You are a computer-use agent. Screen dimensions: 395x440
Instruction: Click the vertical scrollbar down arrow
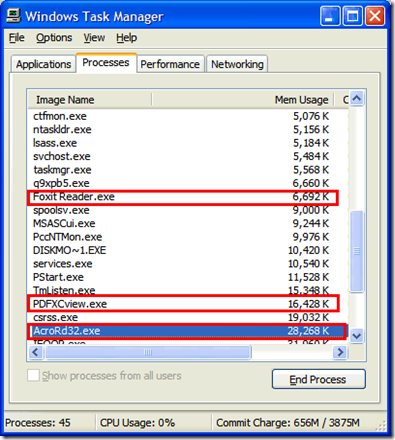[357, 336]
